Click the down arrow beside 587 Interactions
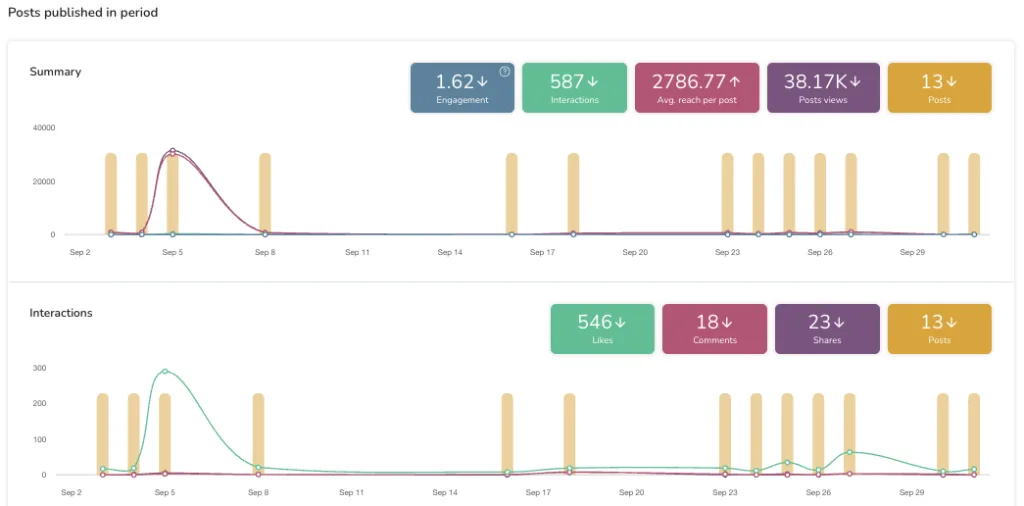The height and width of the screenshot is (506, 1024). pyautogui.click(x=592, y=81)
